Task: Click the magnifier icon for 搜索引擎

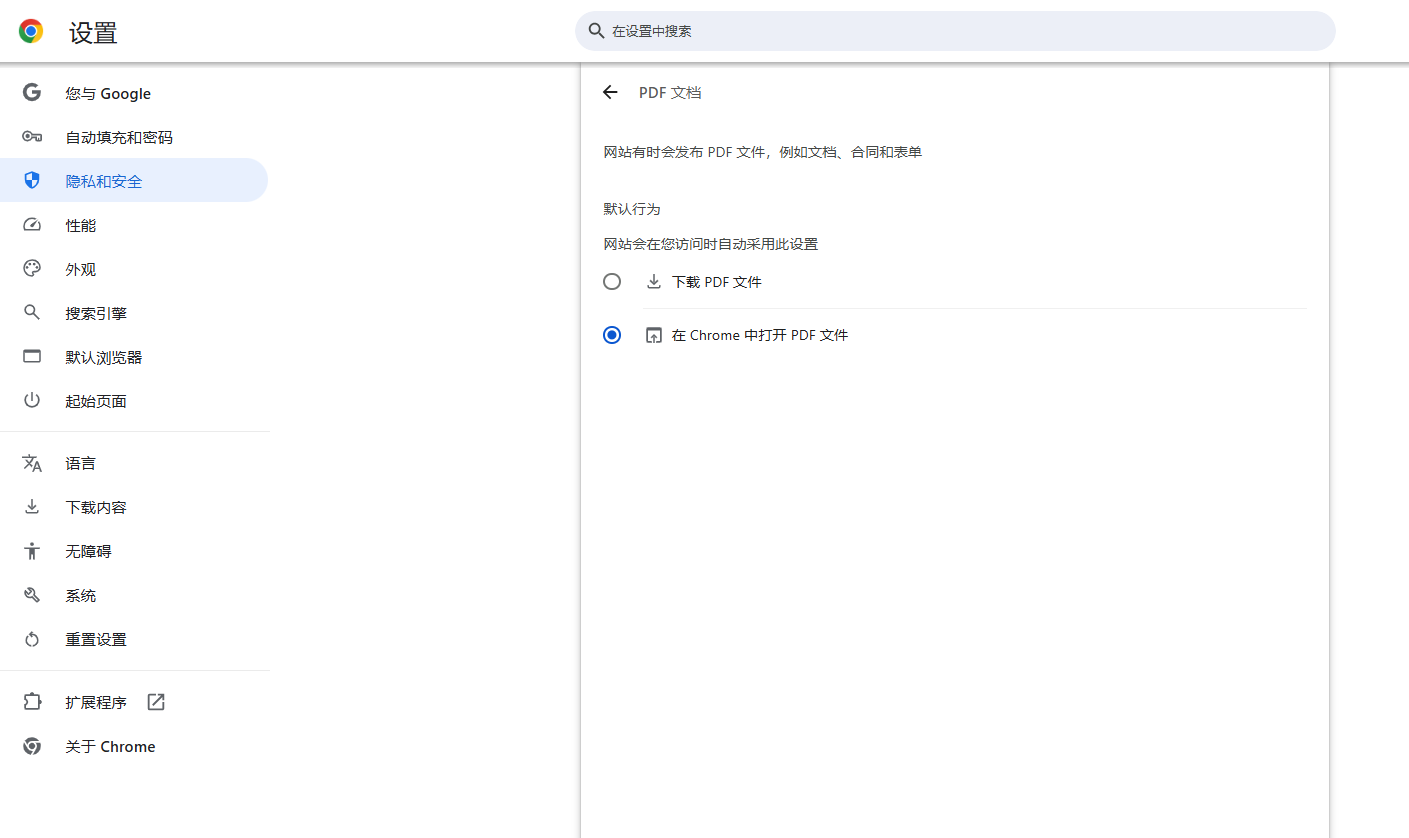Action: pos(32,313)
